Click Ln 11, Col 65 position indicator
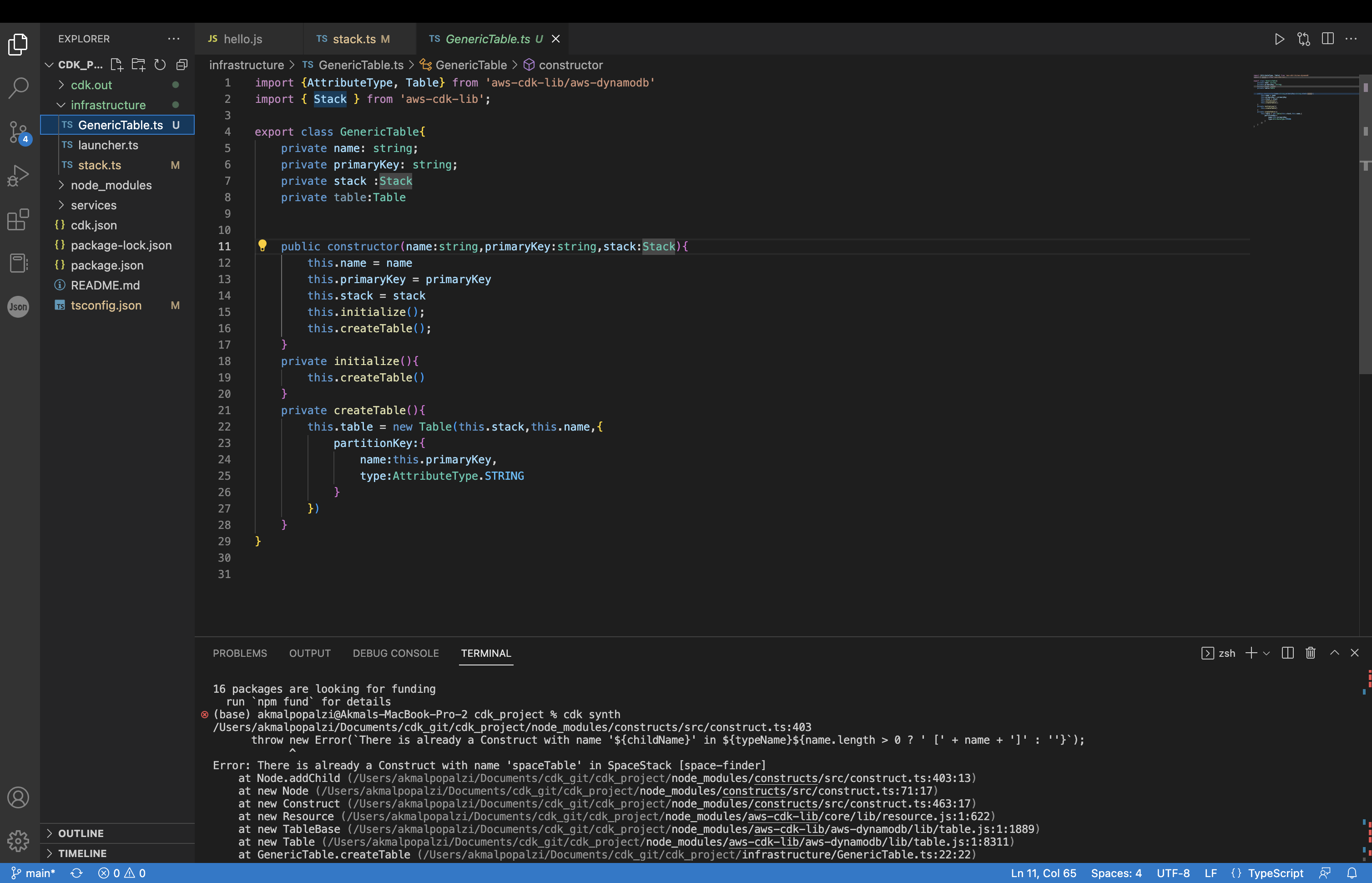 1044,873
